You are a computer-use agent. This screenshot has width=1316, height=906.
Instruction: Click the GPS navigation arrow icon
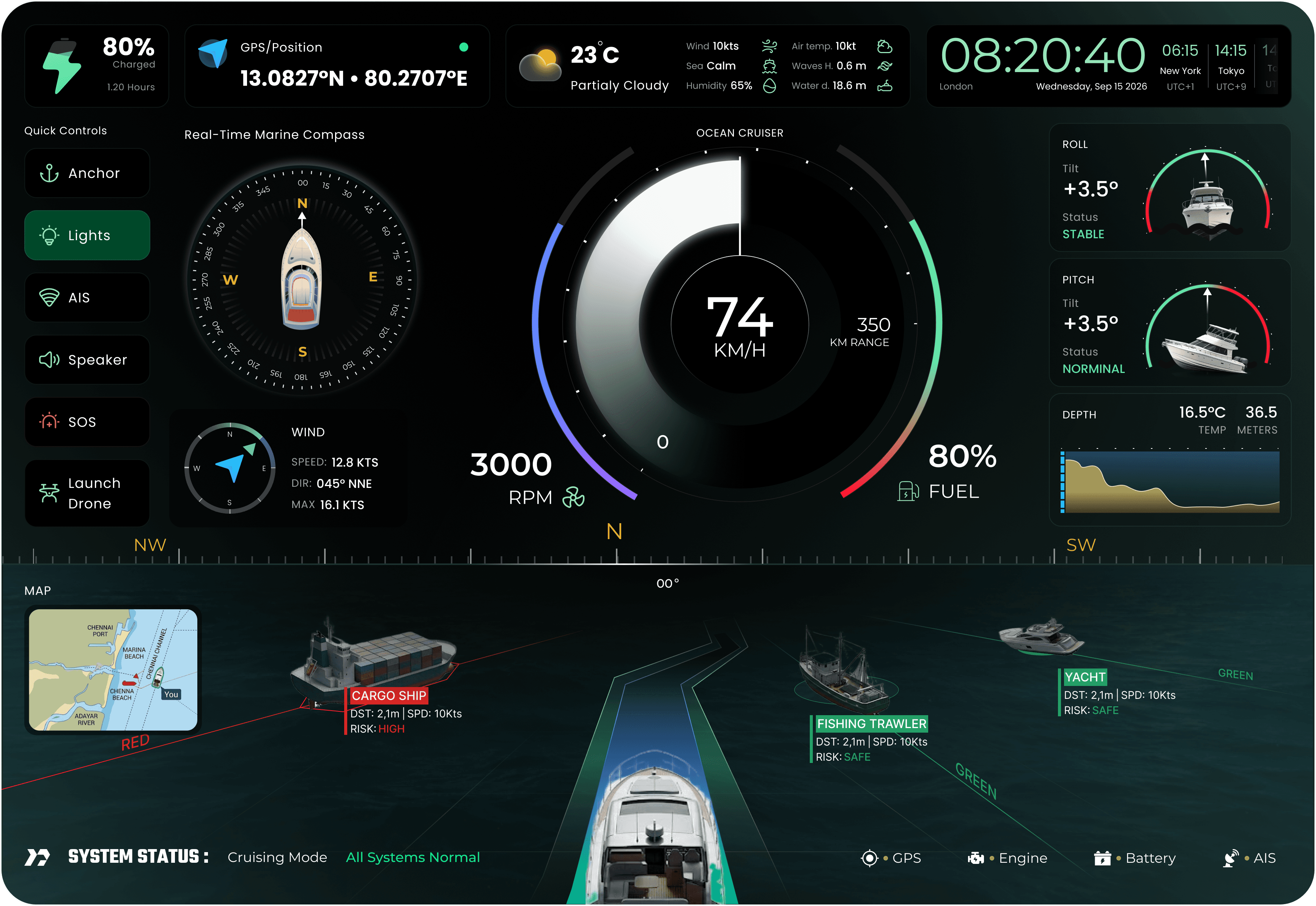click(x=213, y=53)
